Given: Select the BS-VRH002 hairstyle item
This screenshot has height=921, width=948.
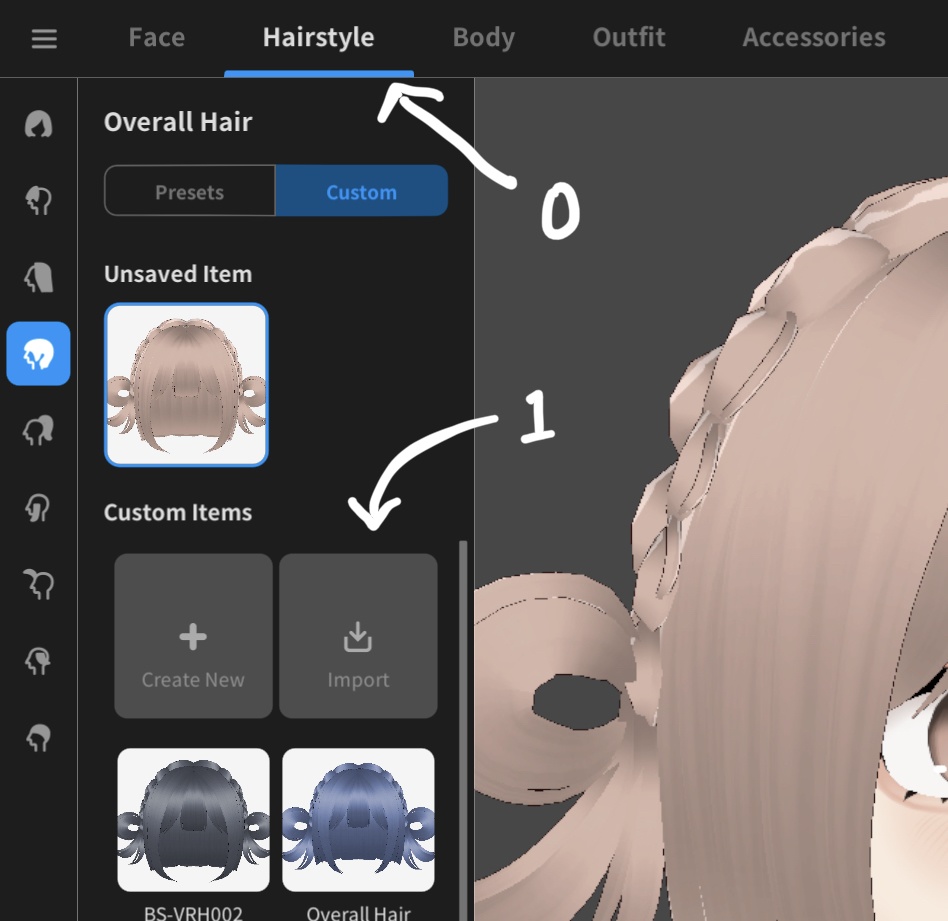Looking at the screenshot, I should tap(192, 820).
